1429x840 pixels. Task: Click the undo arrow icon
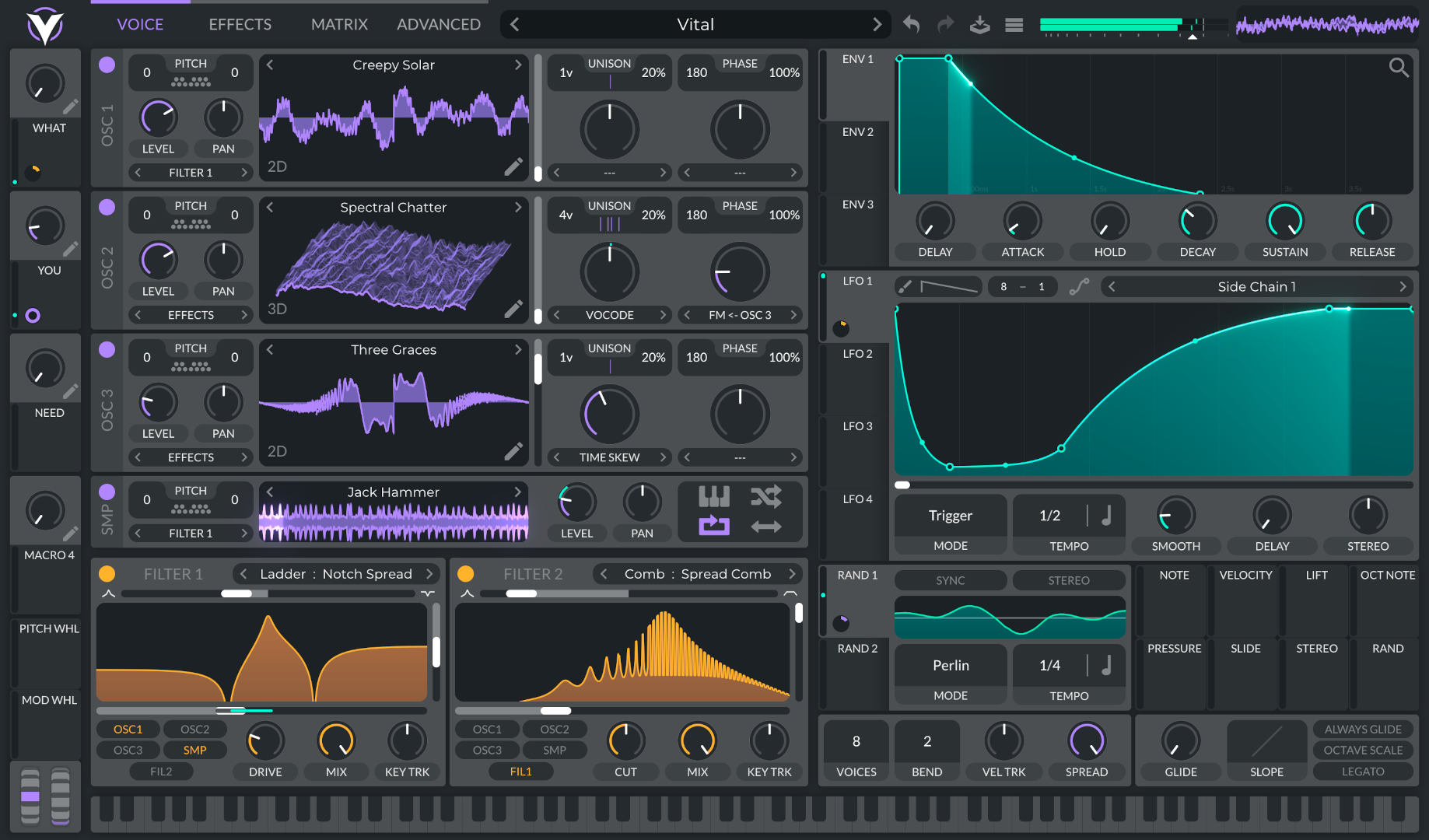pos(911,25)
